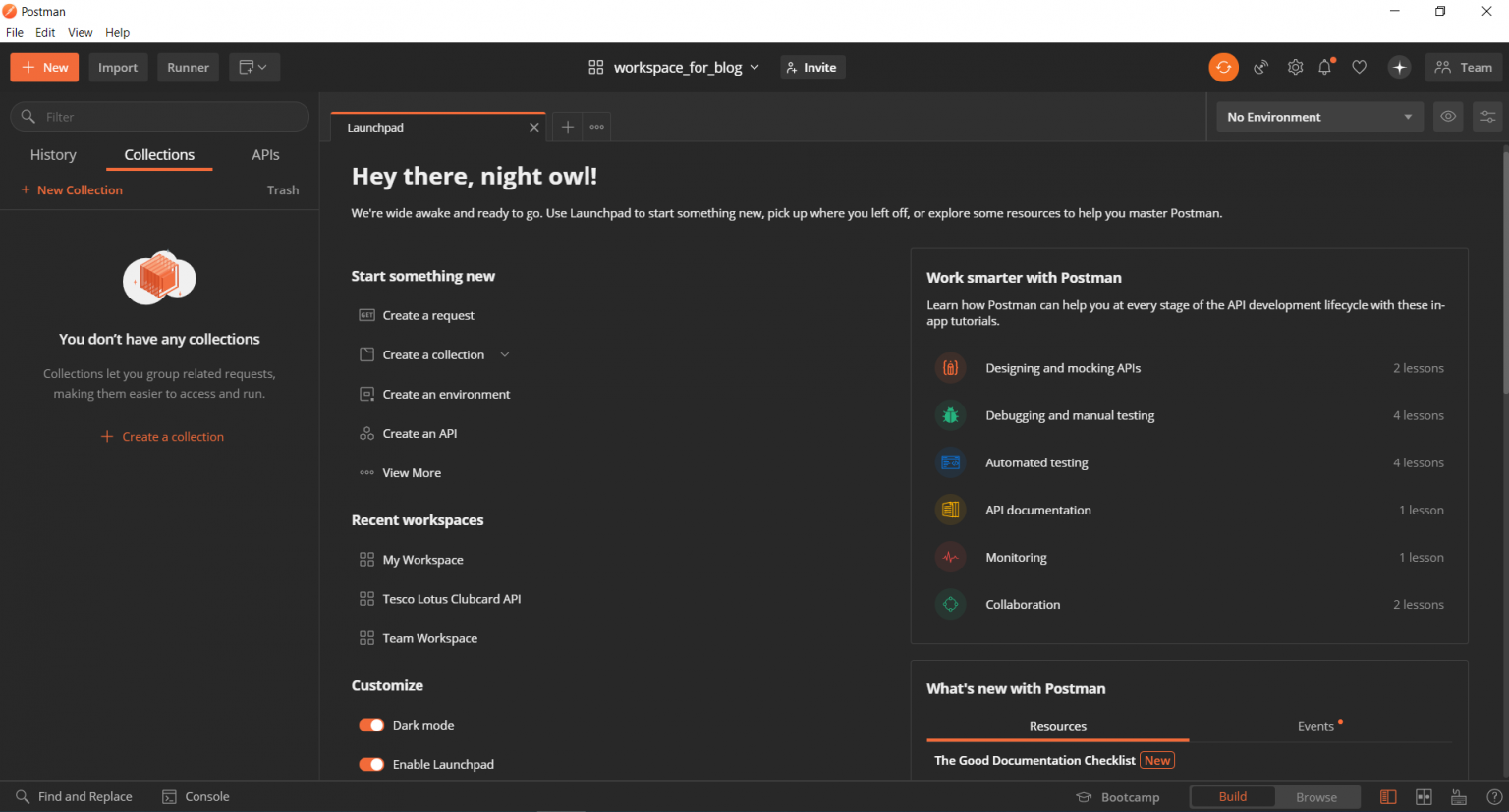
Task: Open the manage environments sliders icon
Action: tap(1487, 116)
